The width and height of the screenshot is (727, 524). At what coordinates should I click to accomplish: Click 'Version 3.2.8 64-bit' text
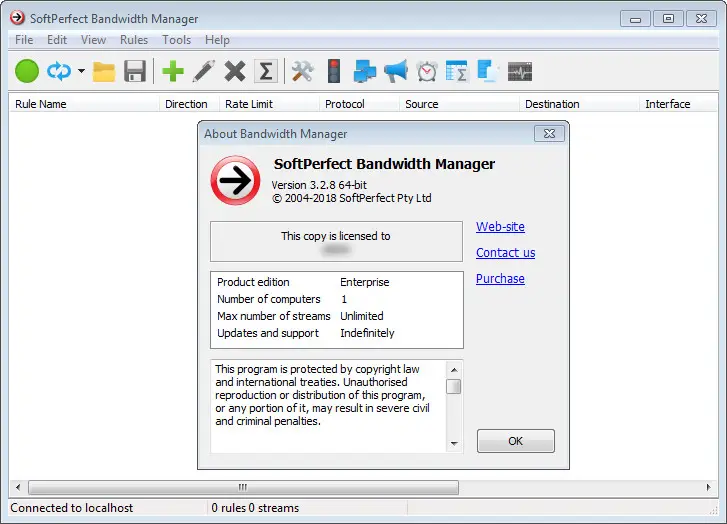(319, 185)
